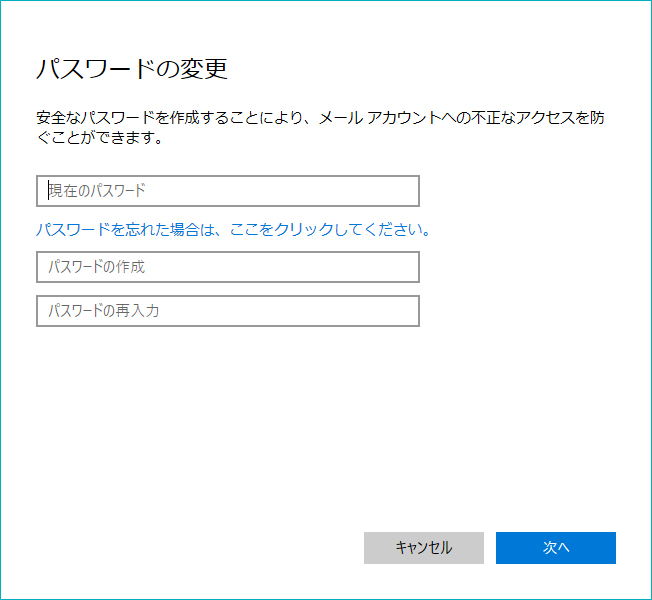Click the 現在のパスワード input field
The width and height of the screenshot is (652, 600).
(227, 191)
